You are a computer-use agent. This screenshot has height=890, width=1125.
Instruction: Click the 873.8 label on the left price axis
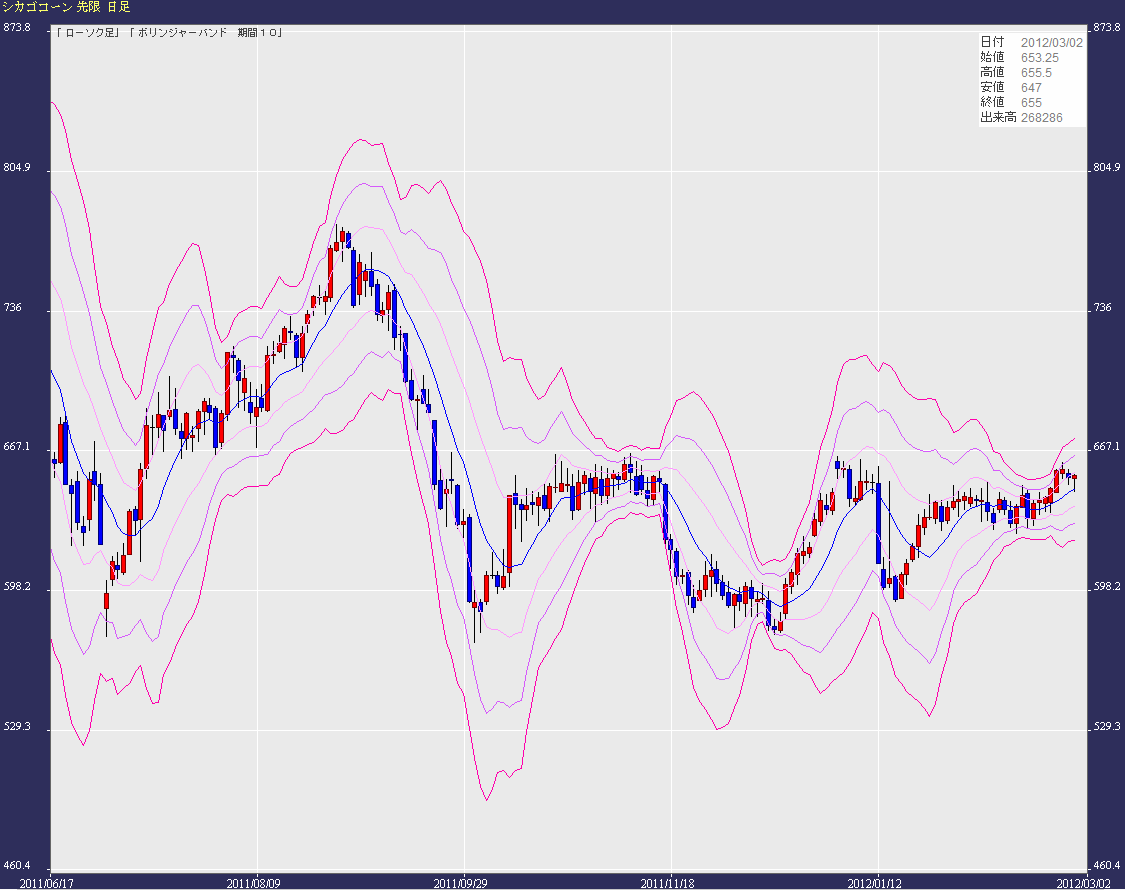17,28
